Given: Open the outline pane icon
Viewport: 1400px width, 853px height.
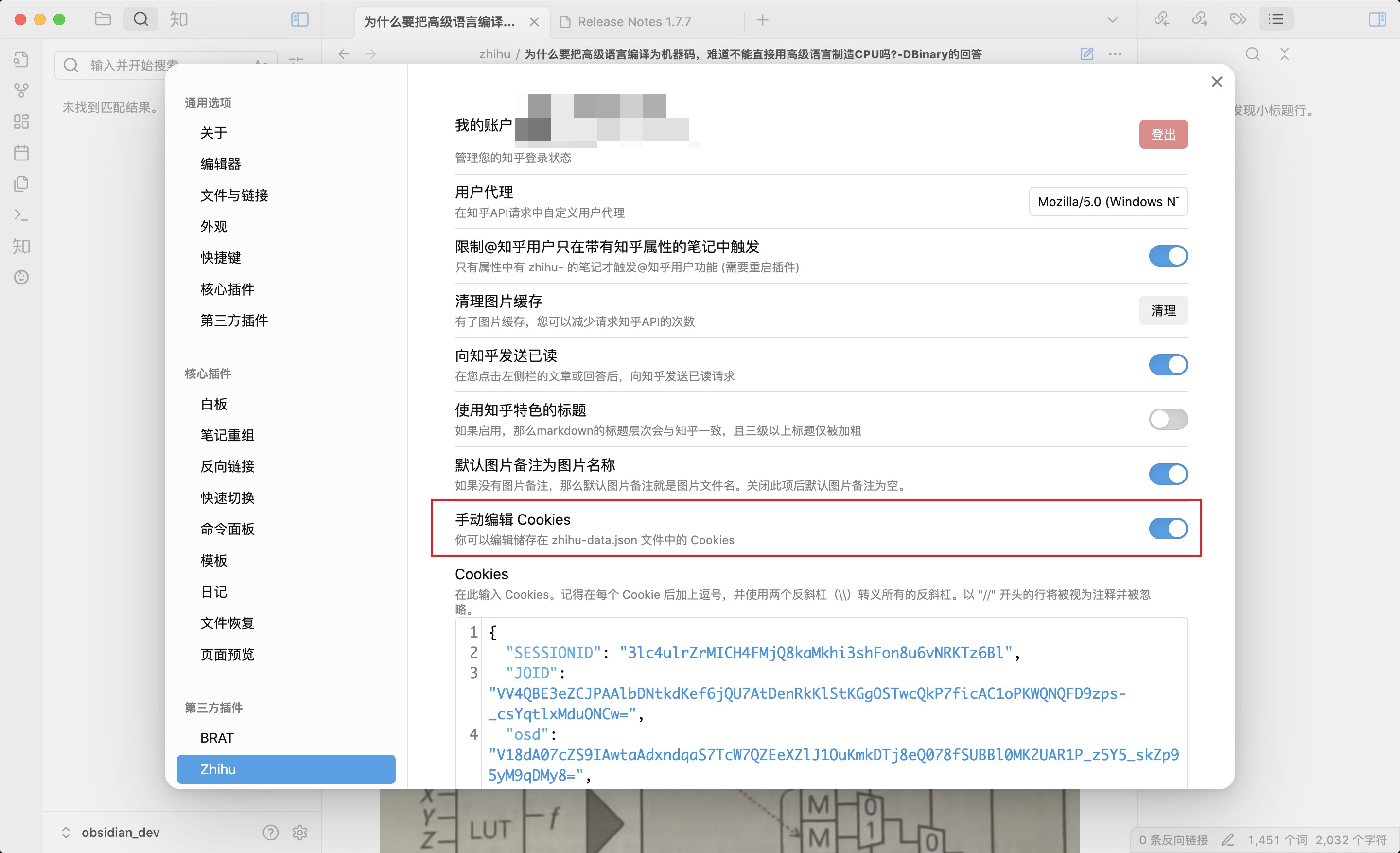Looking at the screenshot, I should (x=1276, y=19).
